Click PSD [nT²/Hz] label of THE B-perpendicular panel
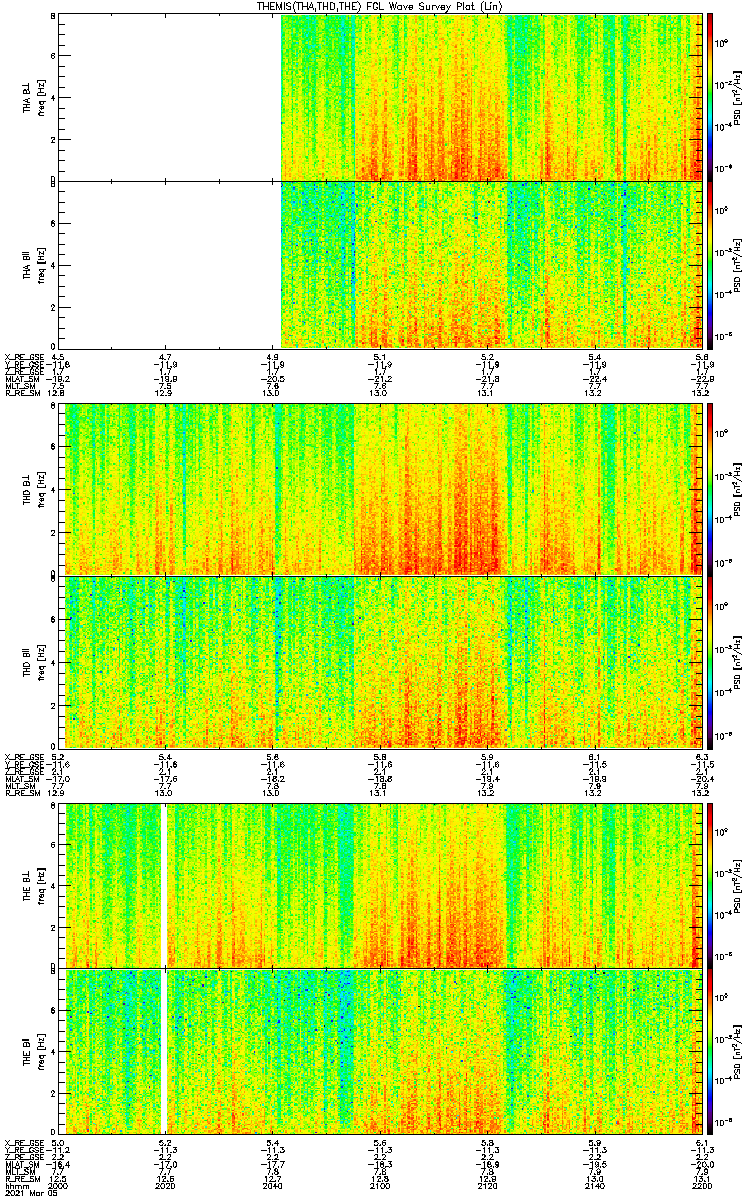Image resolution: width=750 pixels, height=1200 pixels. click(x=738, y=885)
